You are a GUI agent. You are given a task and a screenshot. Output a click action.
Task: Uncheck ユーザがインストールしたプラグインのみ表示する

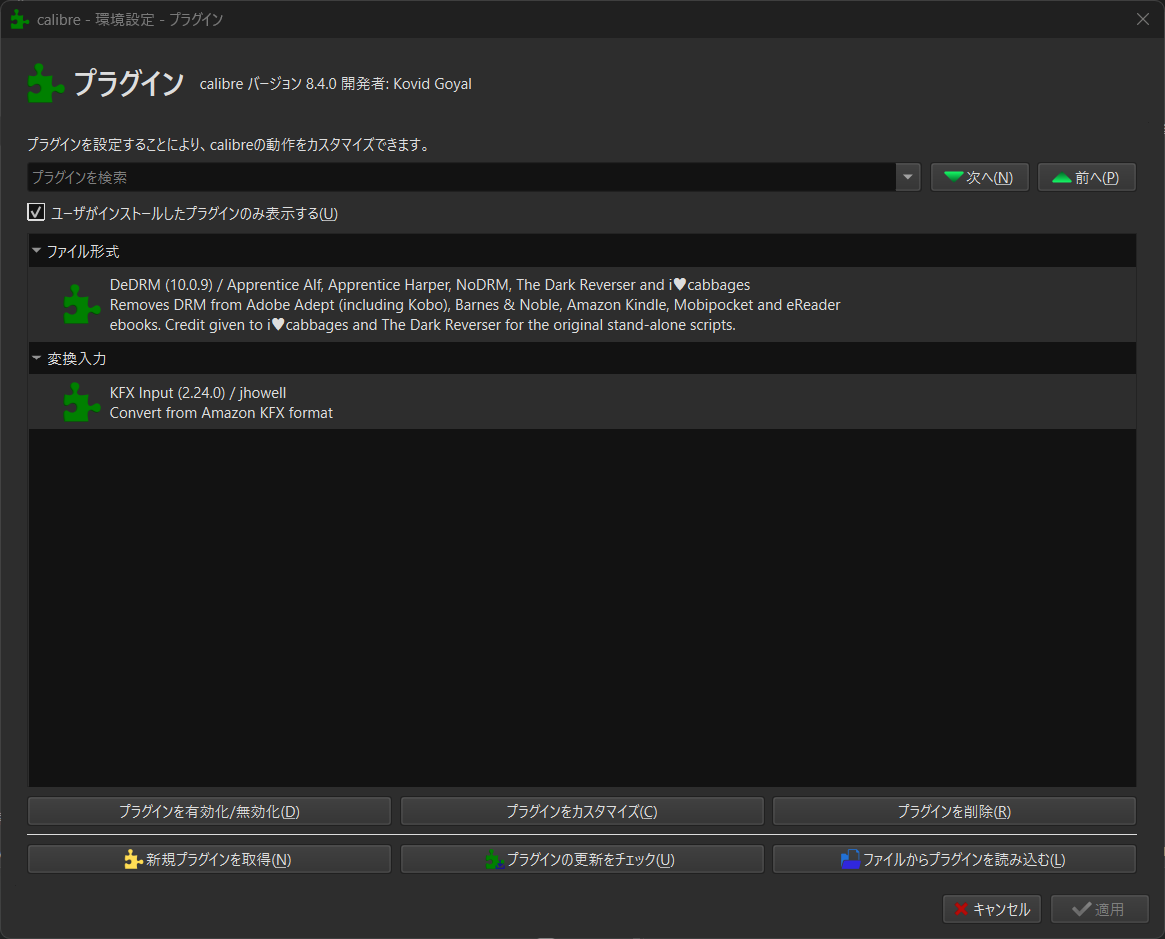click(x=36, y=212)
